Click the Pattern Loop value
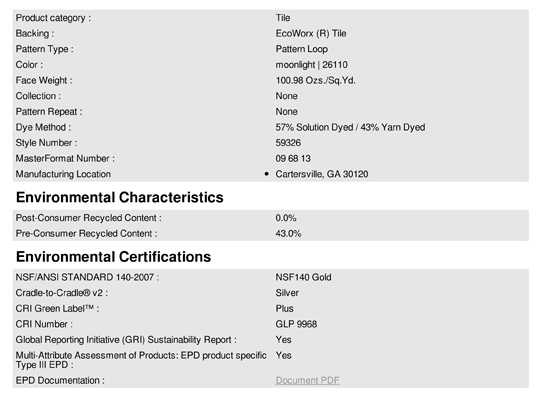Screen dimensions: 537x400 point(301,49)
